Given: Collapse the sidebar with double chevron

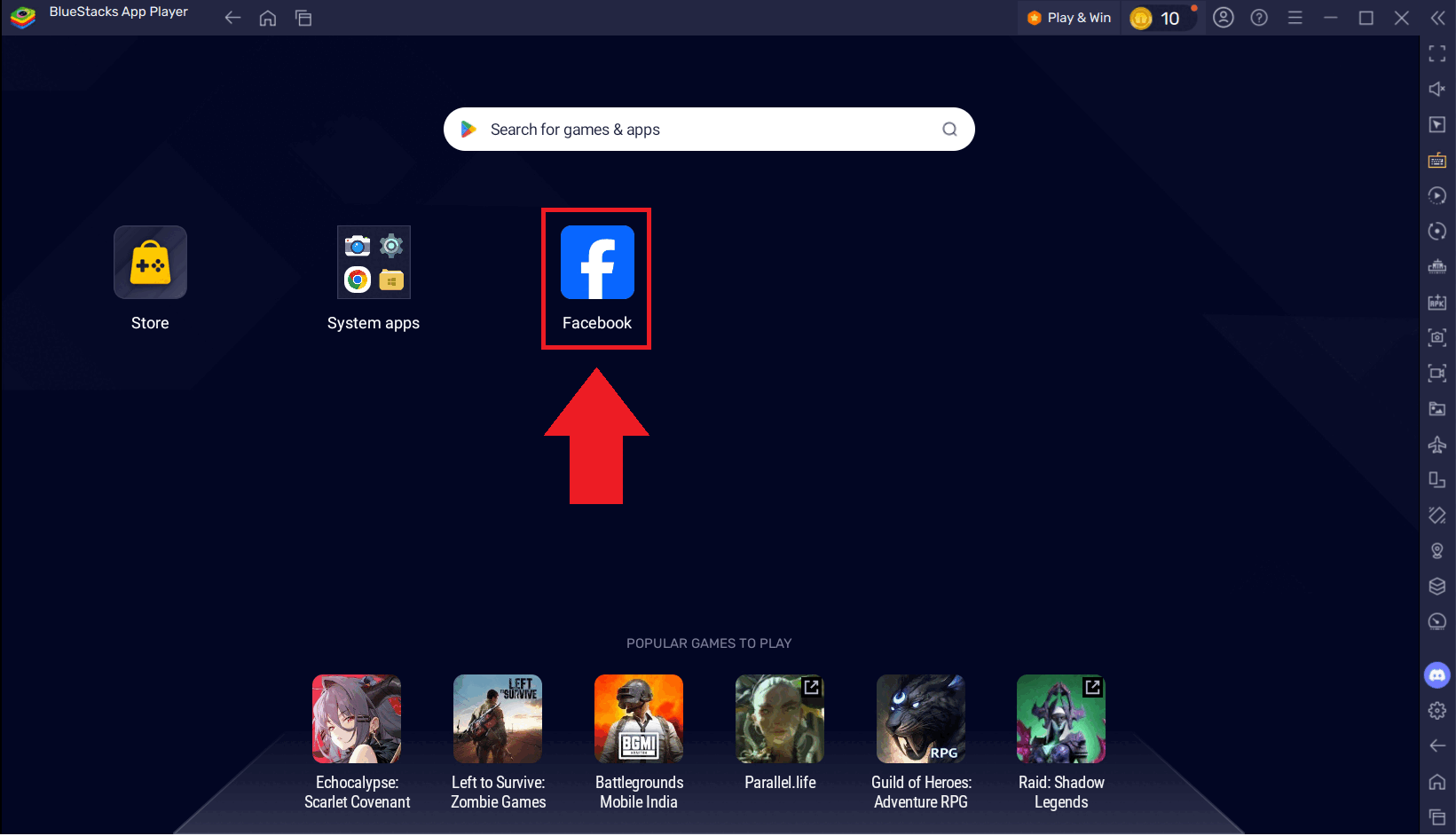Looking at the screenshot, I should click(x=1437, y=18).
